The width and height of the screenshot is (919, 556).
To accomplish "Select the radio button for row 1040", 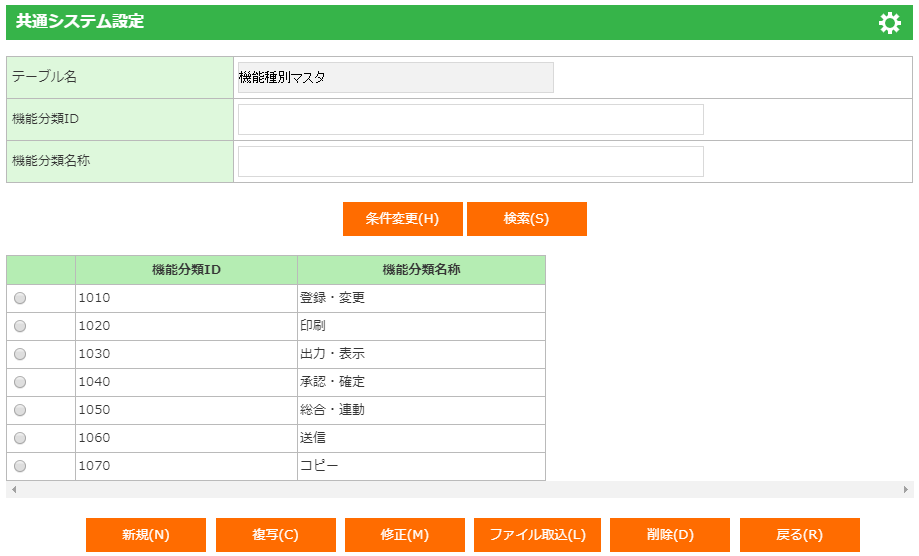I will tap(20, 382).
